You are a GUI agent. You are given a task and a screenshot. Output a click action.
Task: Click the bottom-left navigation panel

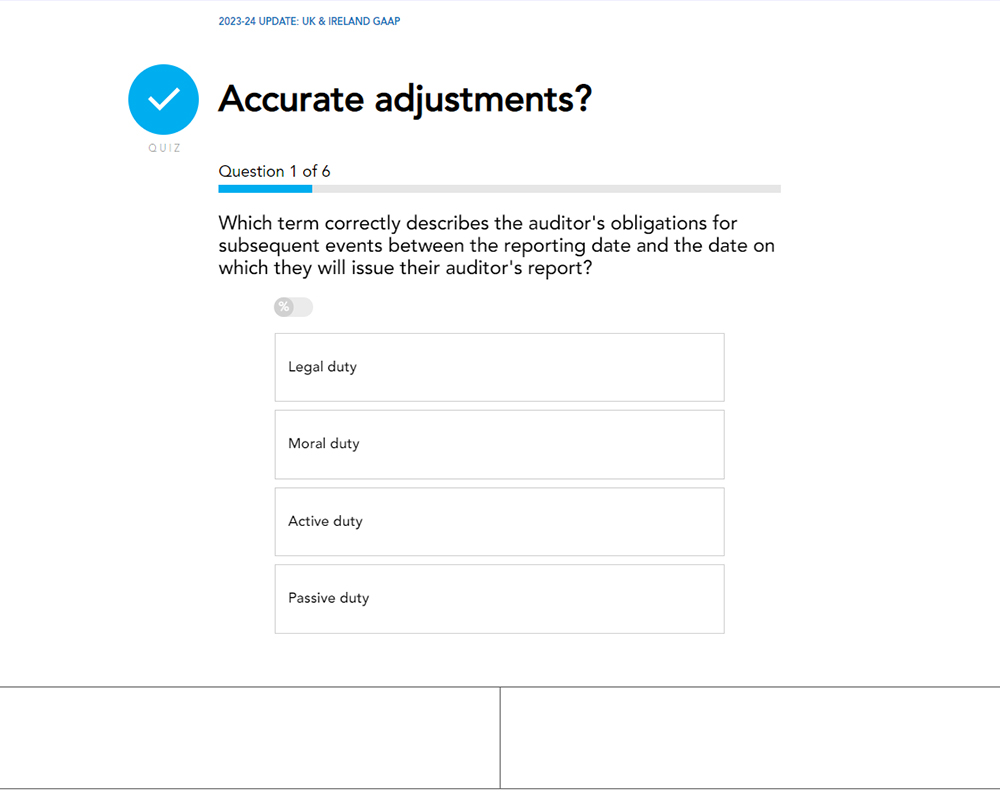point(249,738)
